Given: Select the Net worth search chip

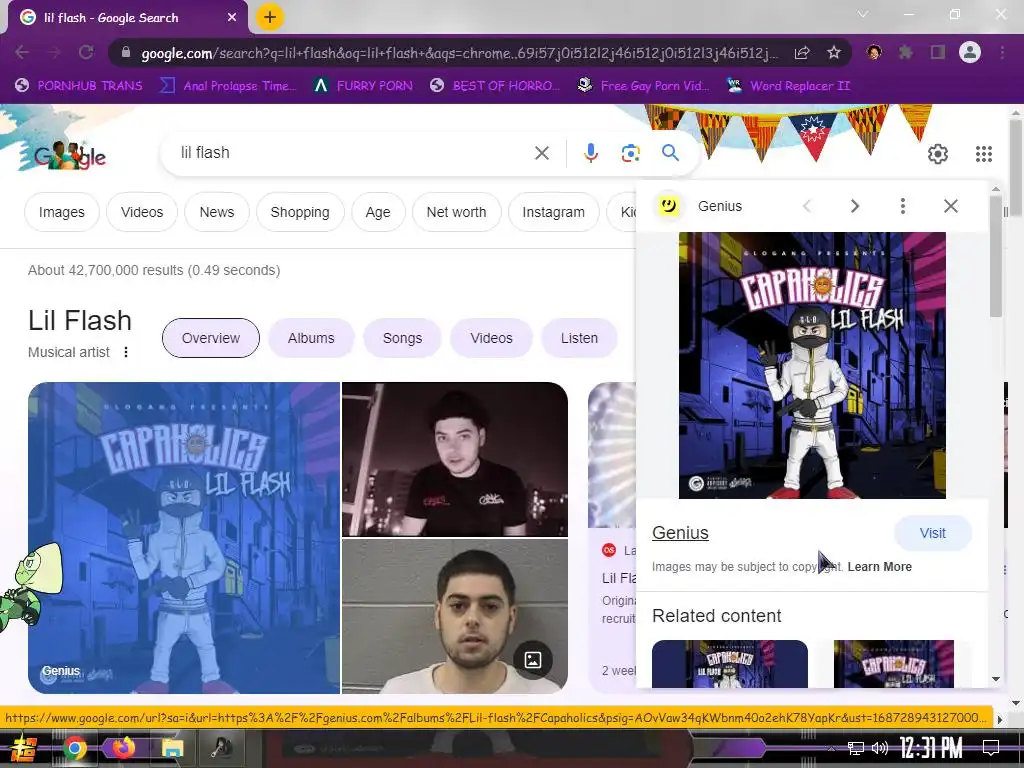Looking at the screenshot, I should 456,212.
